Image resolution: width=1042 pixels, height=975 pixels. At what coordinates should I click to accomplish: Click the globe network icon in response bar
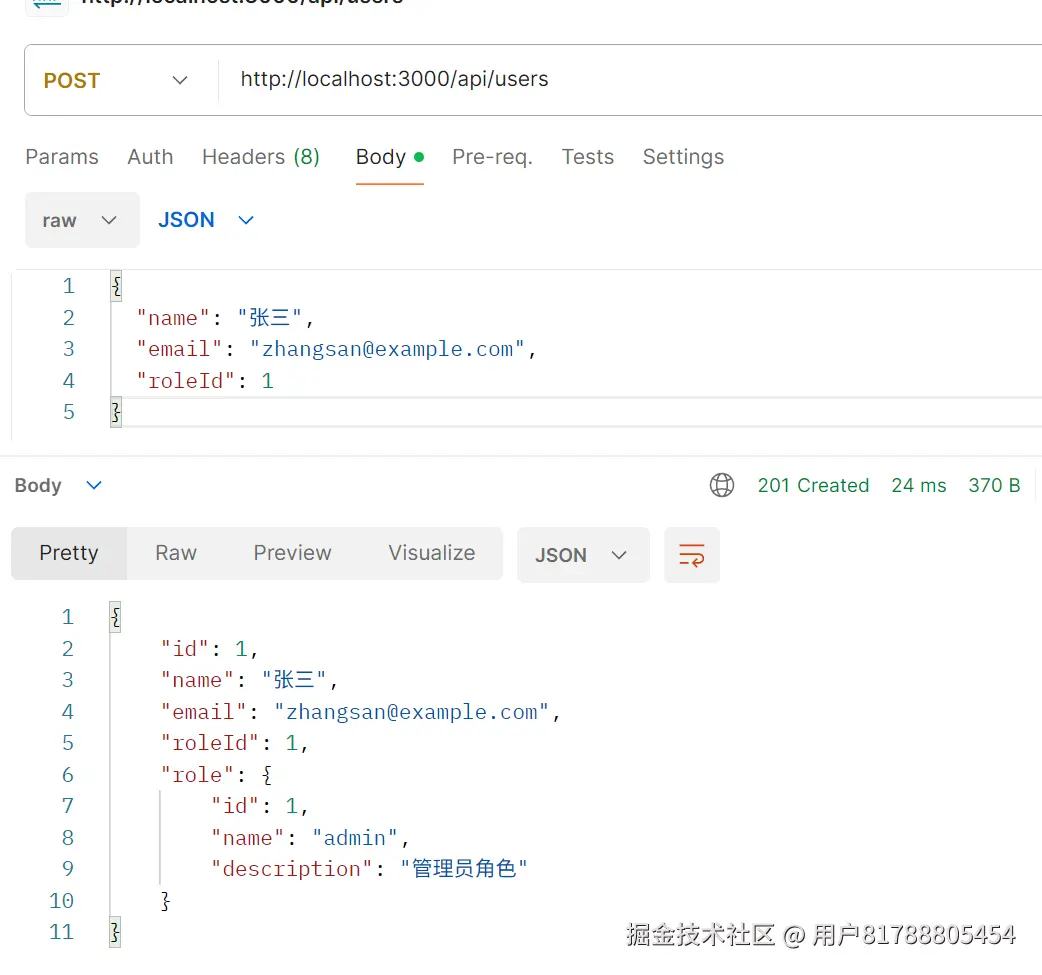tap(721, 486)
